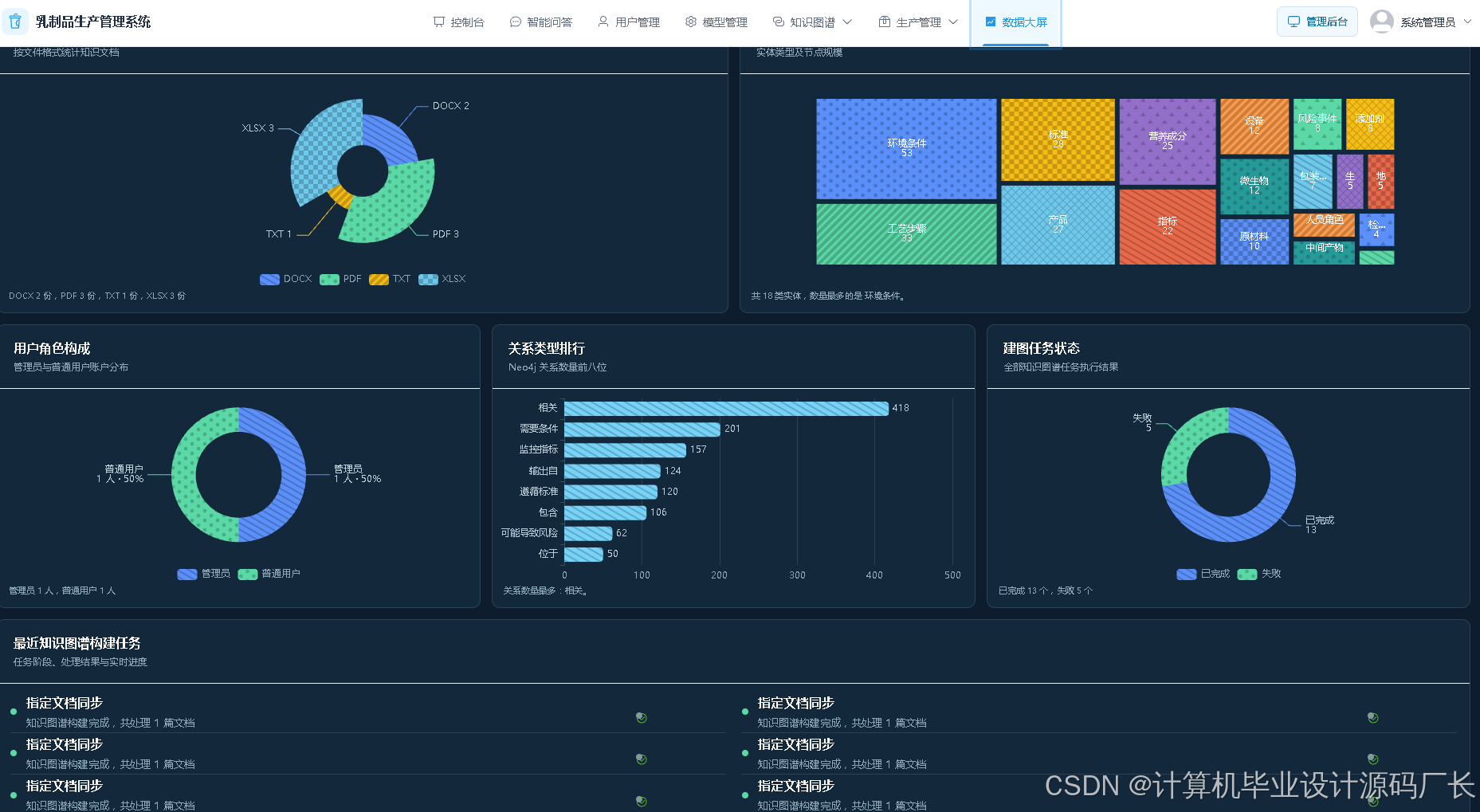Click the 包含 bar with value 106

(x=605, y=512)
